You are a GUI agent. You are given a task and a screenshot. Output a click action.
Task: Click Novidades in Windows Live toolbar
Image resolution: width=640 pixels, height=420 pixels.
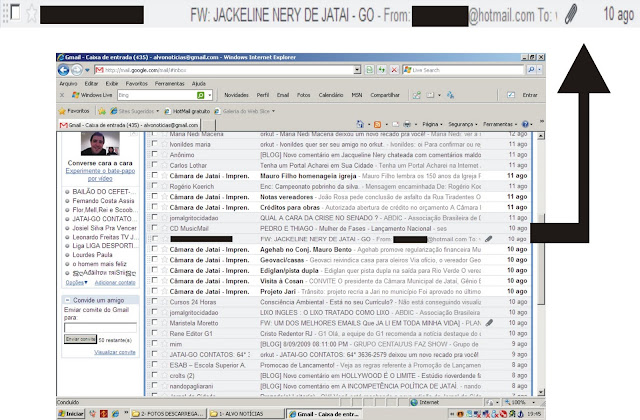pyautogui.click(x=236, y=95)
